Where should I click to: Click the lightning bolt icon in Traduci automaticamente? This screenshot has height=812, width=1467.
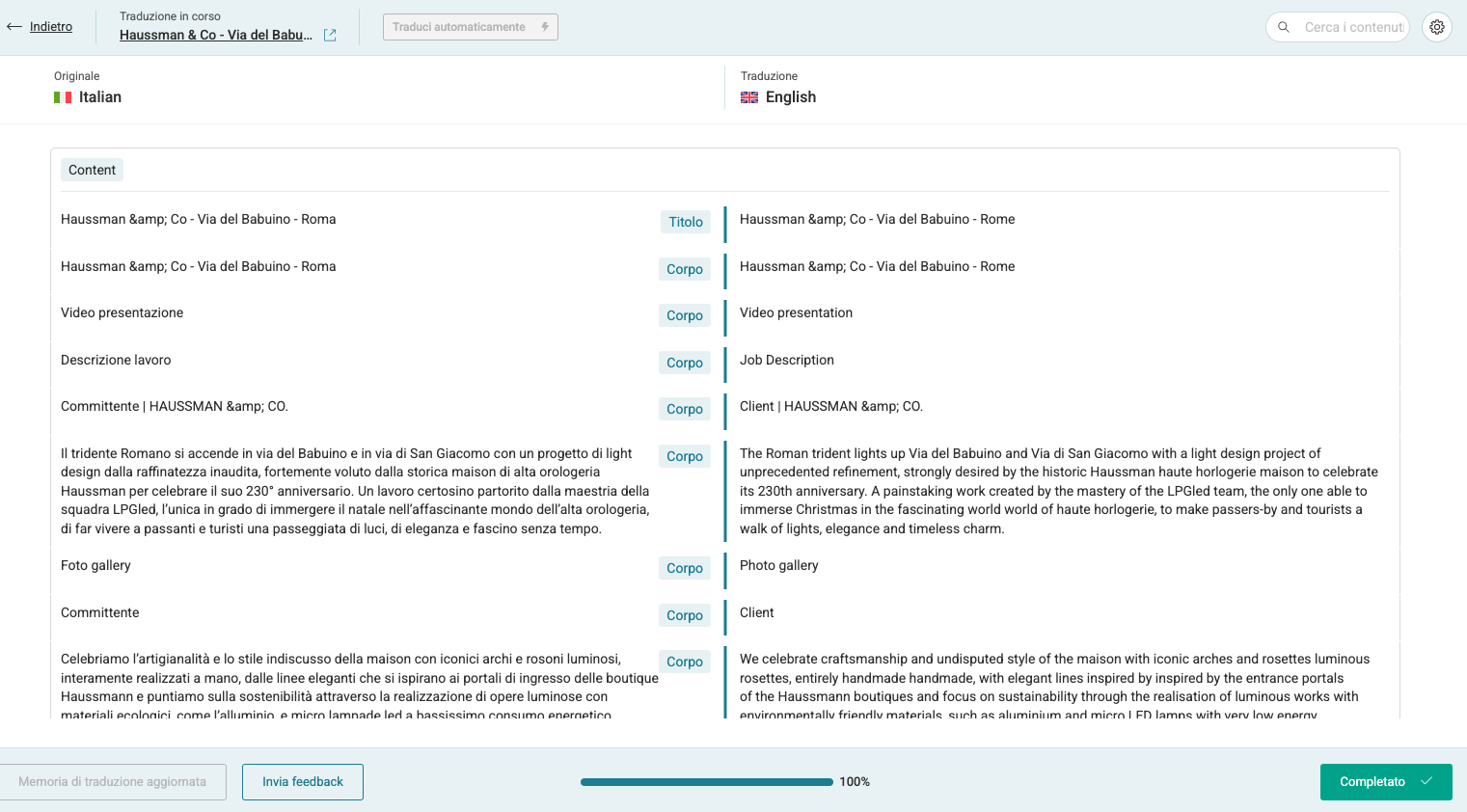(x=545, y=27)
